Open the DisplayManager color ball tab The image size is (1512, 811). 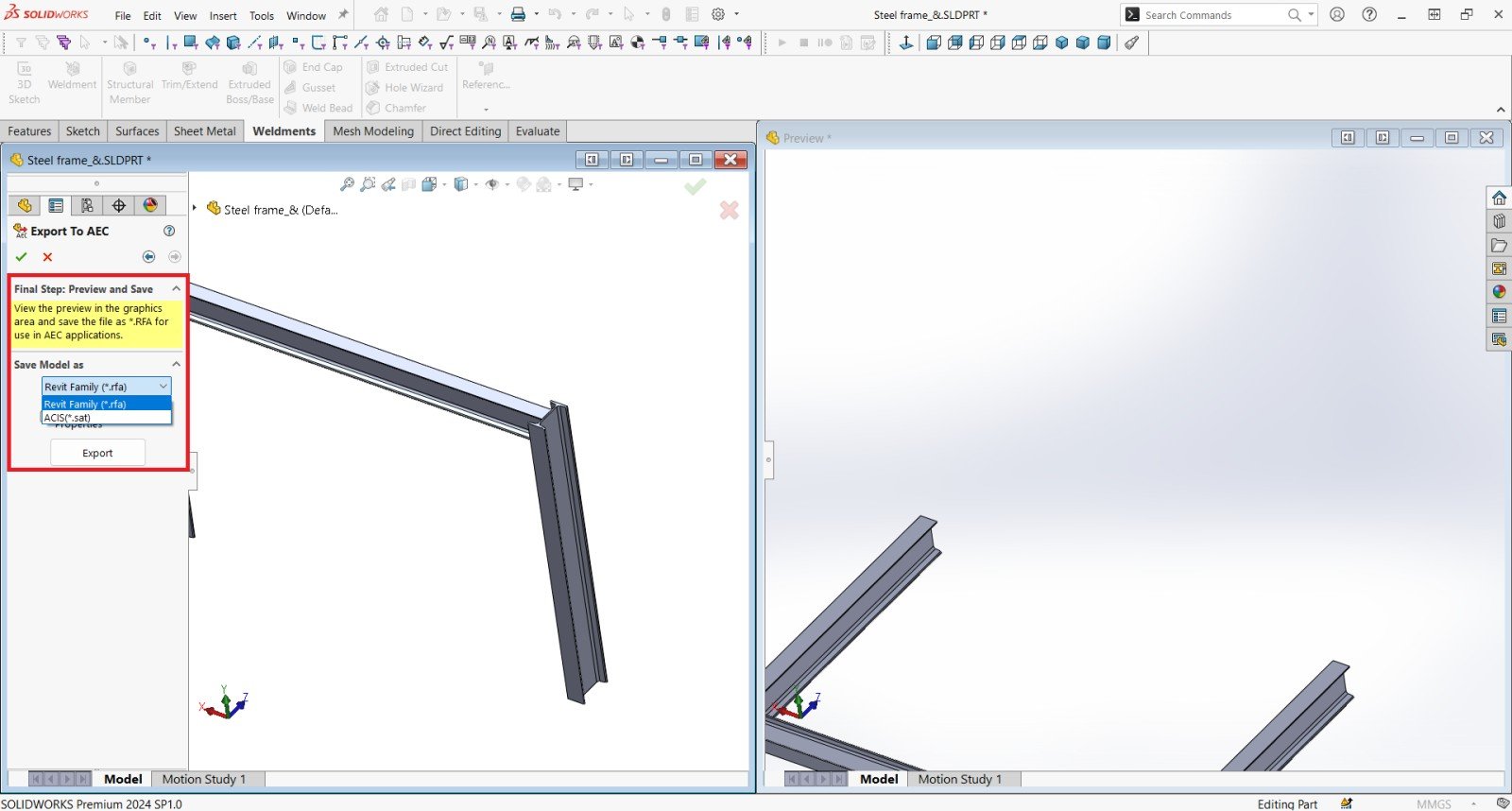(x=150, y=205)
